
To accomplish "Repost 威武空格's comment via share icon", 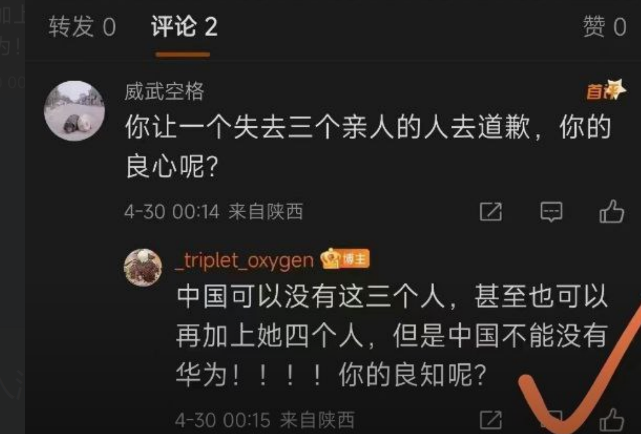I will (x=491, y=212).
